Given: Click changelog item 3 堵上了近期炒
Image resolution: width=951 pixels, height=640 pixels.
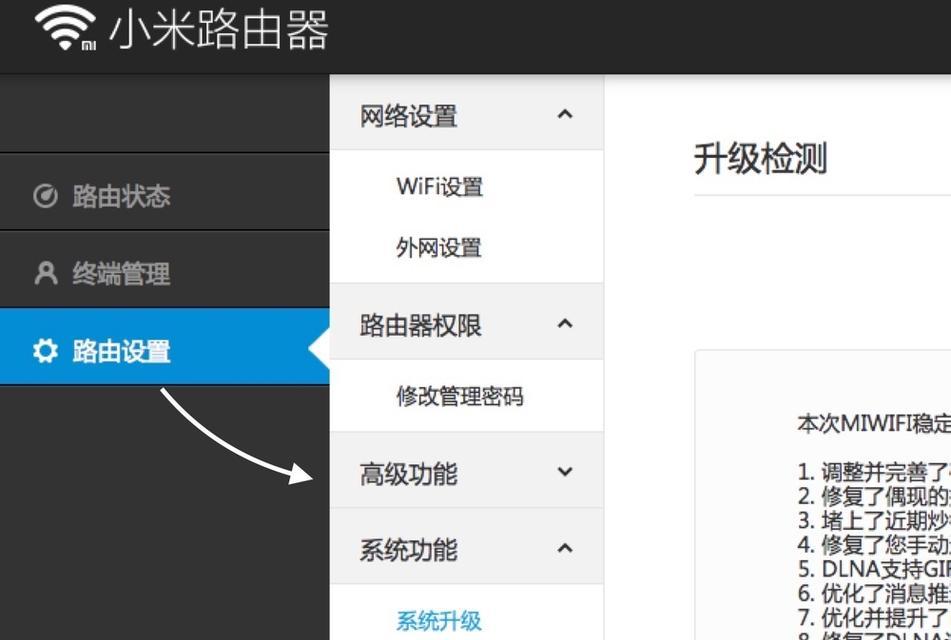Looking at the screenshot, I should [x=874, y=520].
